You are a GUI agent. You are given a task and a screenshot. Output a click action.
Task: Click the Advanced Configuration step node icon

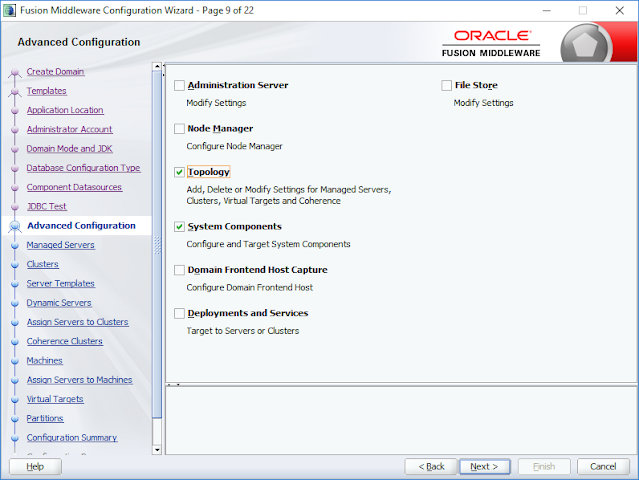15,226
